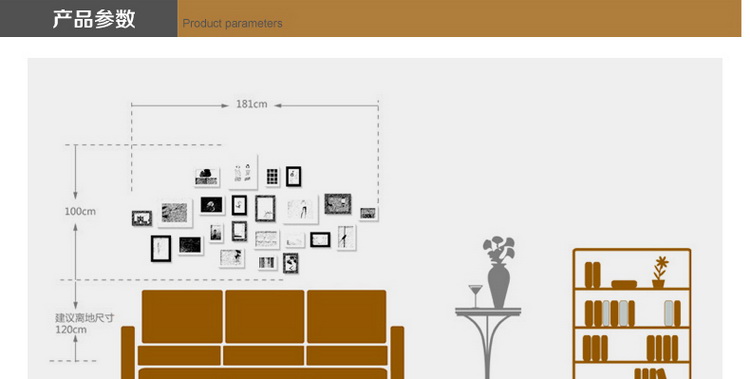Screen dimensions: 750x379
Task: Click the right sofa back cushion
Action: pyautogui.click(x=346, y=316)
